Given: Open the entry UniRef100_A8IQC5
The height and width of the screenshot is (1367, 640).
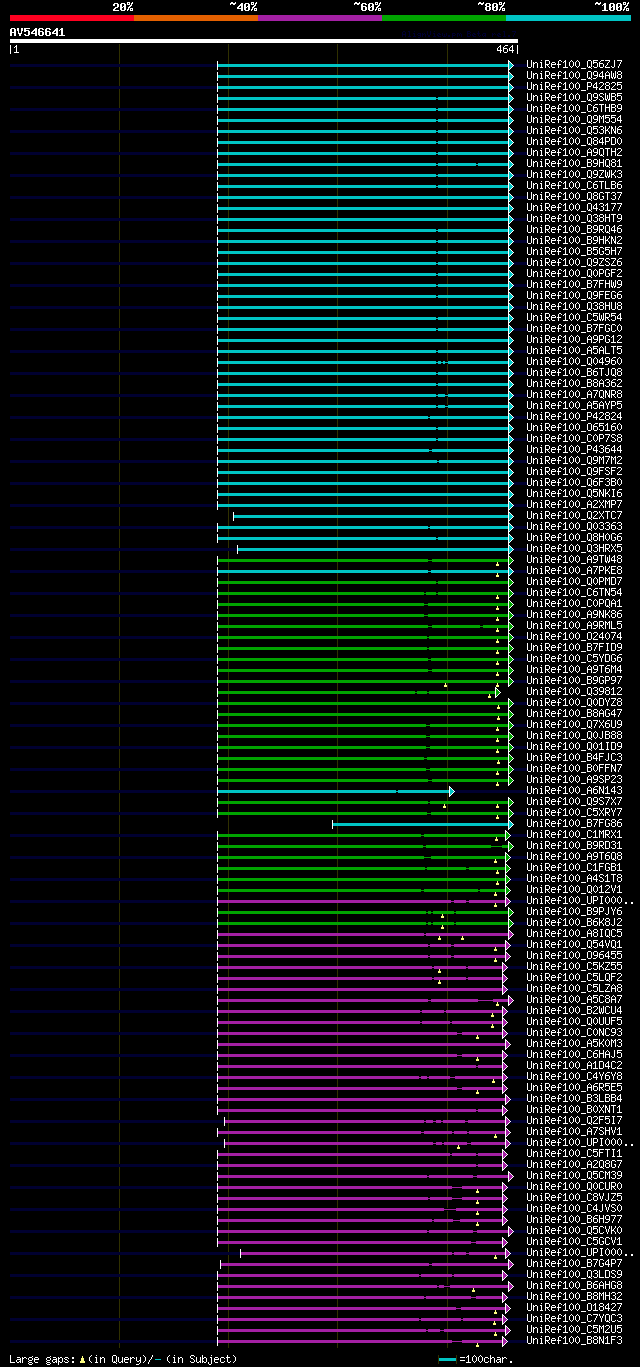Looking at the screenshot, I should [574, 933].
